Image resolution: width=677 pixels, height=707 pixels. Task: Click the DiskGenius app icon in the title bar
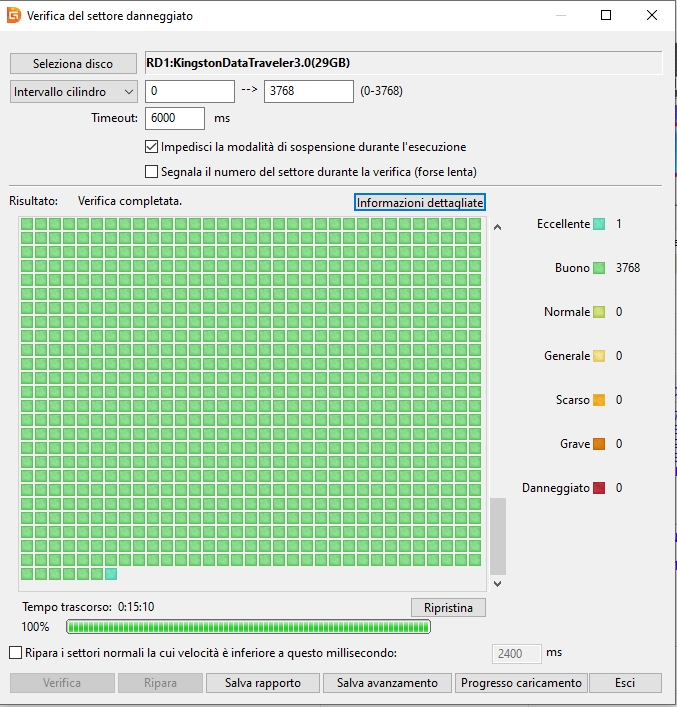14,15
